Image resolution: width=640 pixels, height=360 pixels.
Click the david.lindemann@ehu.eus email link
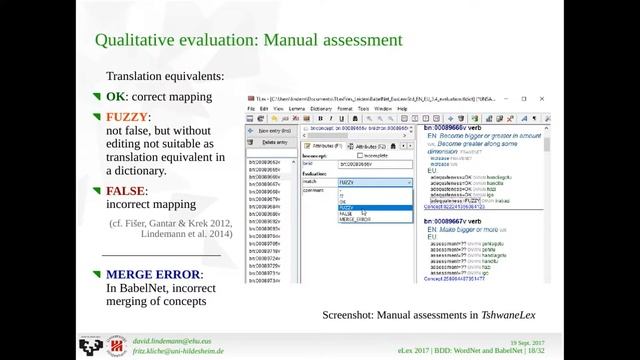coord(172,341)
